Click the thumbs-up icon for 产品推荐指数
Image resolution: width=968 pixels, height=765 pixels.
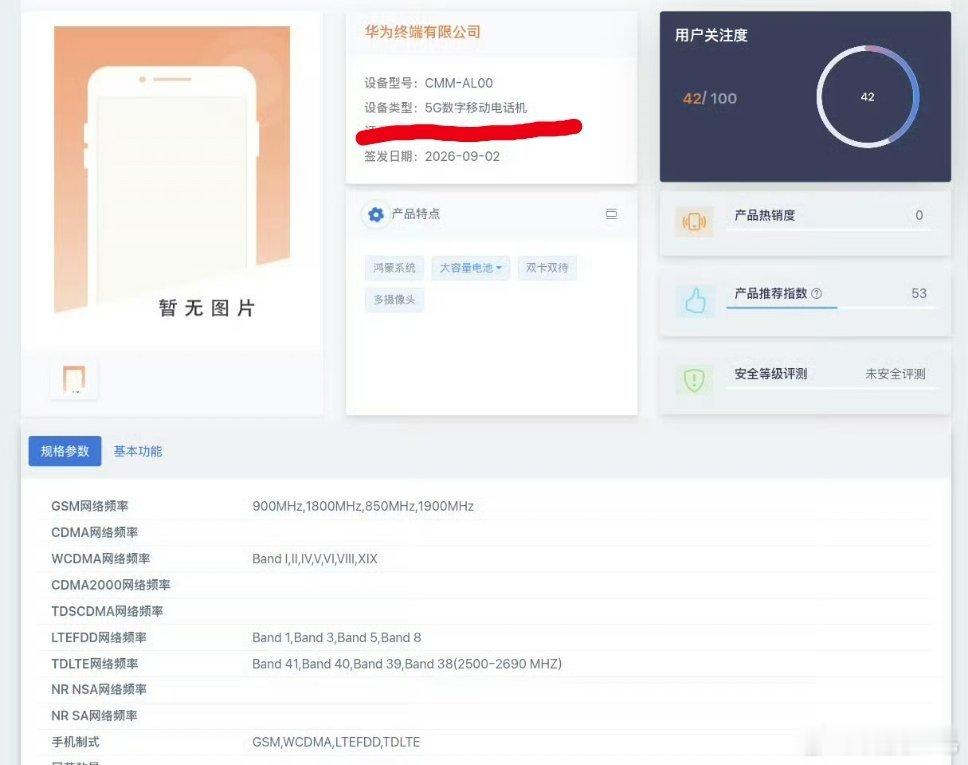point(695,301)
